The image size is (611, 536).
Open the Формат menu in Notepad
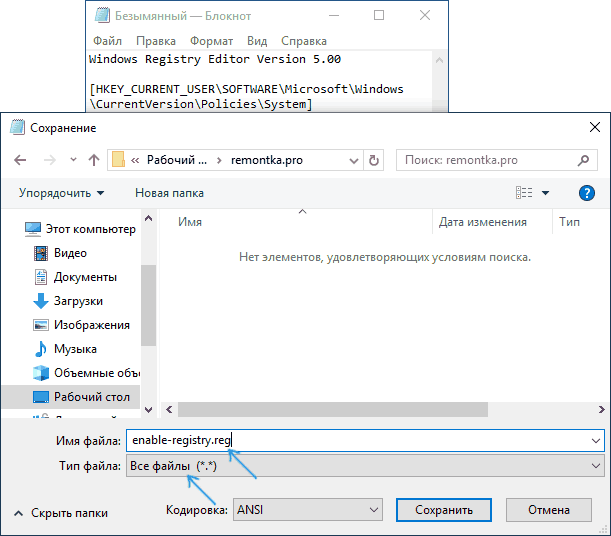coord(212,41)
